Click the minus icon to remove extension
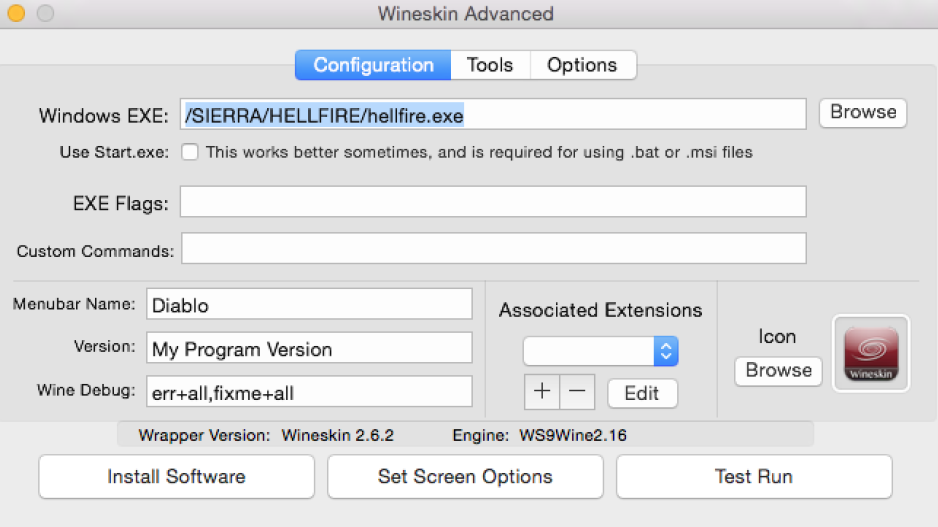938x527 pixels. [577, 392]
